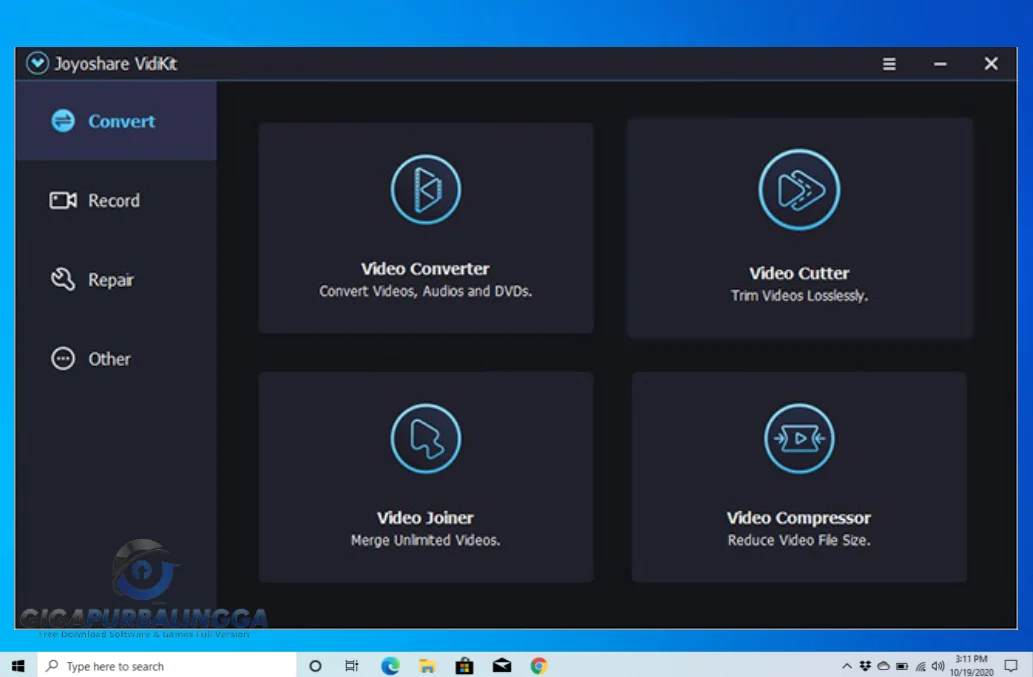
Task: Minimize the Joyoshare VidiKit window
Action: point(940,64)
